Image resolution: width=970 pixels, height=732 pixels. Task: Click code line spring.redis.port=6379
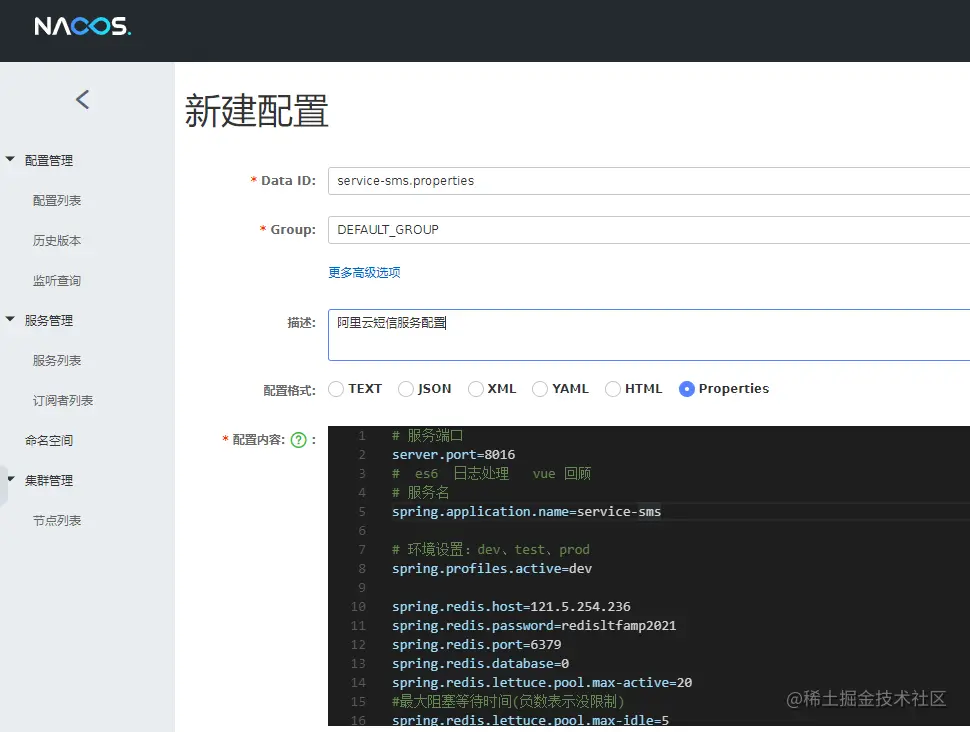coord(476,645)
